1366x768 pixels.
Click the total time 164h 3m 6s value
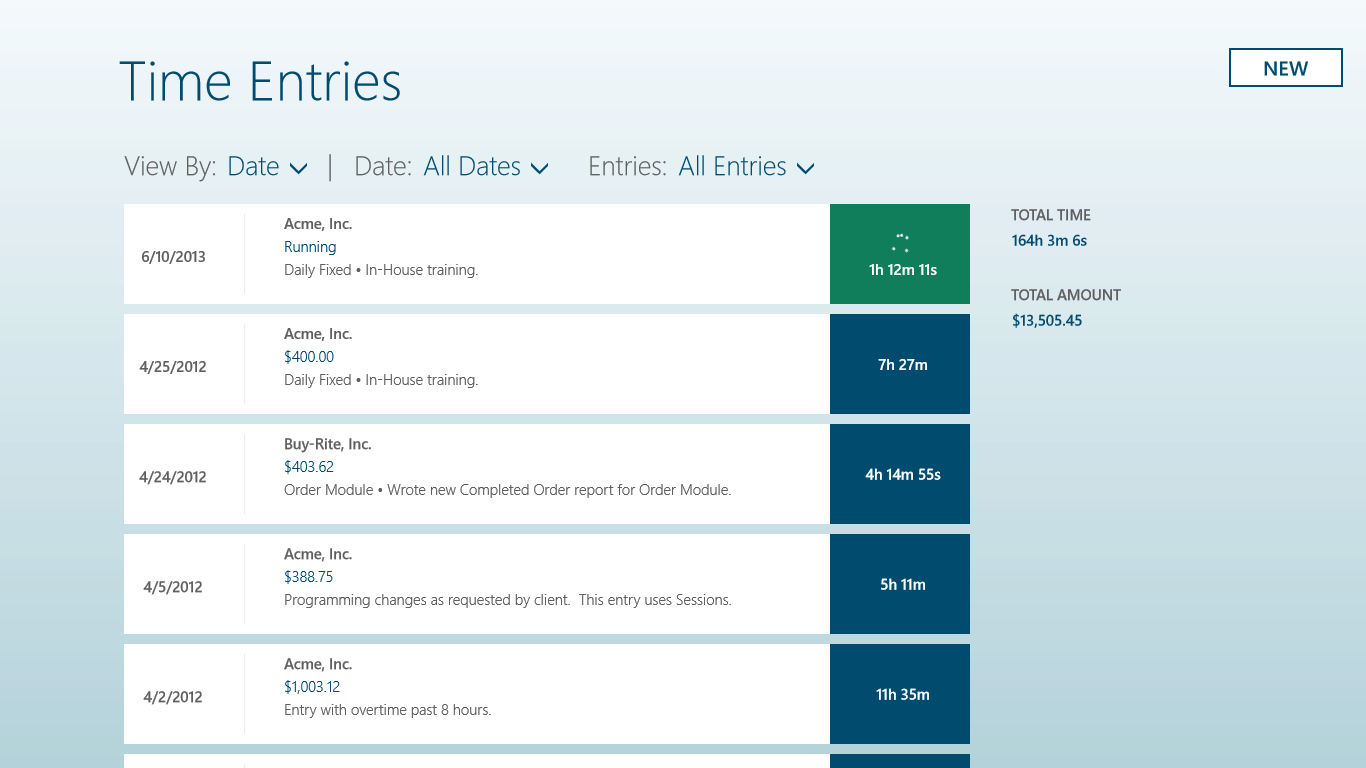pos(1049,241)
